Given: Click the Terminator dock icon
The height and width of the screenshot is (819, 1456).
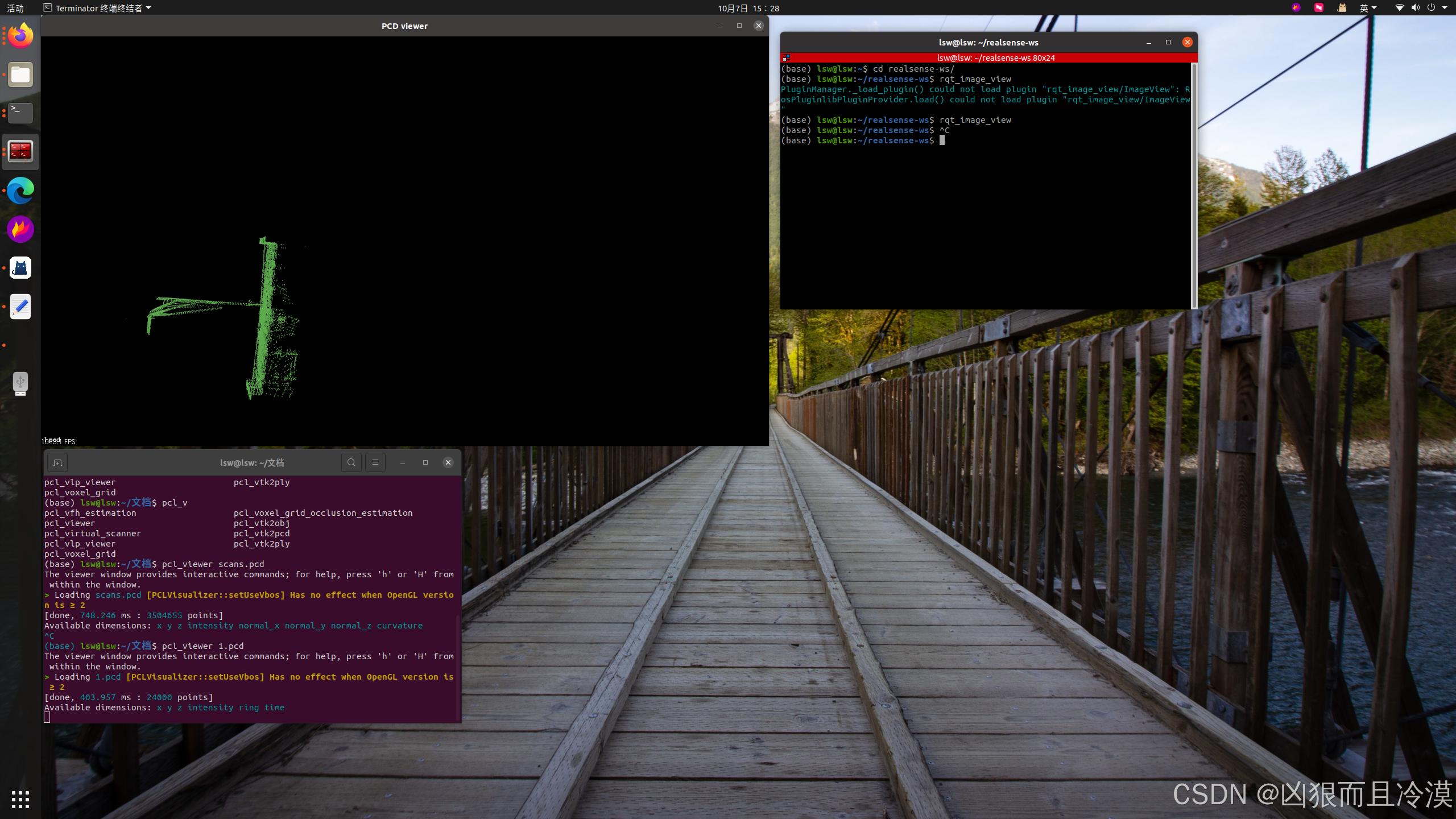Looking at the screenshot, I should (x=20, y=152).
